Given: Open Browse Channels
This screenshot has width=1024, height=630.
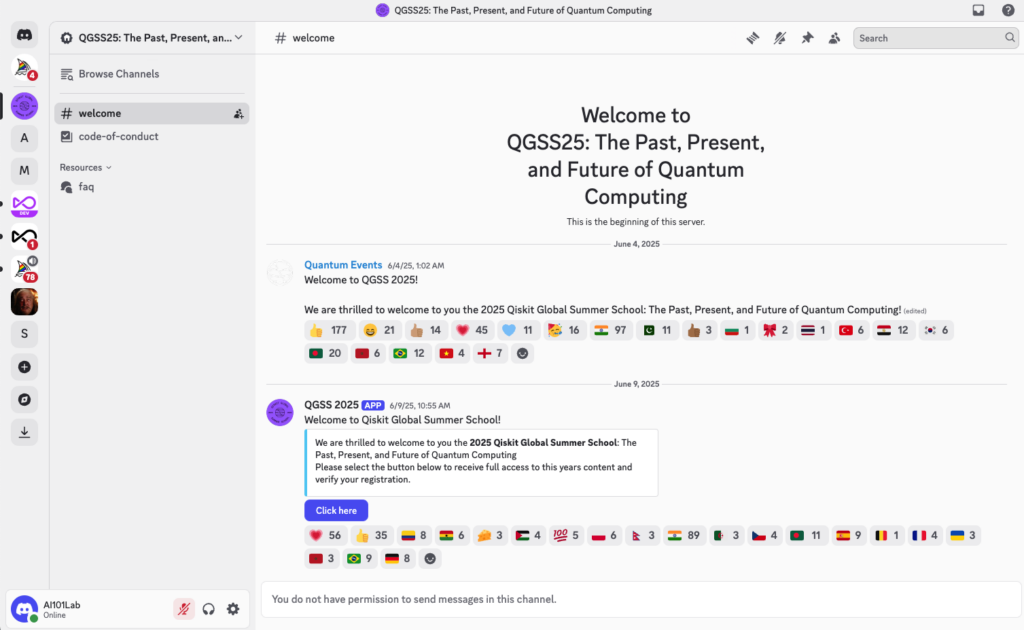Looking at the screenshot, I should tap(152, 74).
